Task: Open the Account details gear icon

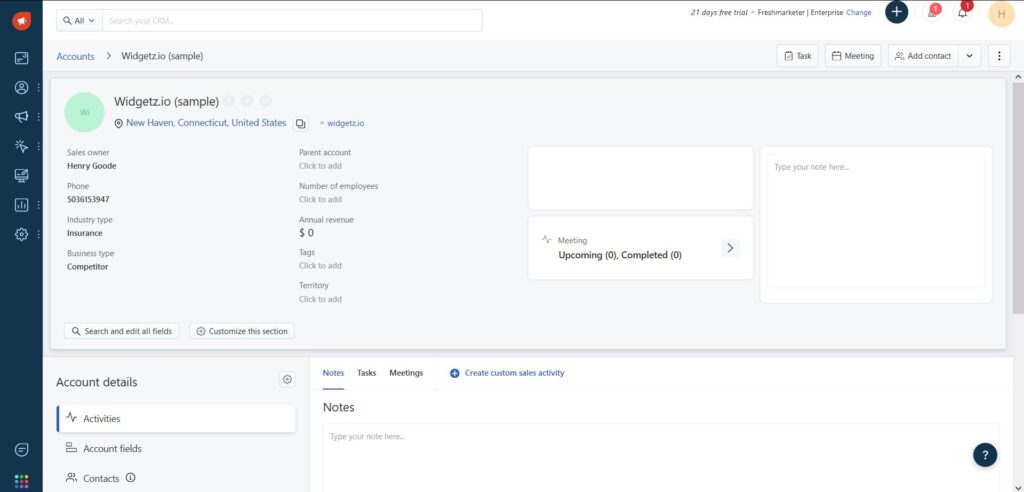Action: coord(287,379)
